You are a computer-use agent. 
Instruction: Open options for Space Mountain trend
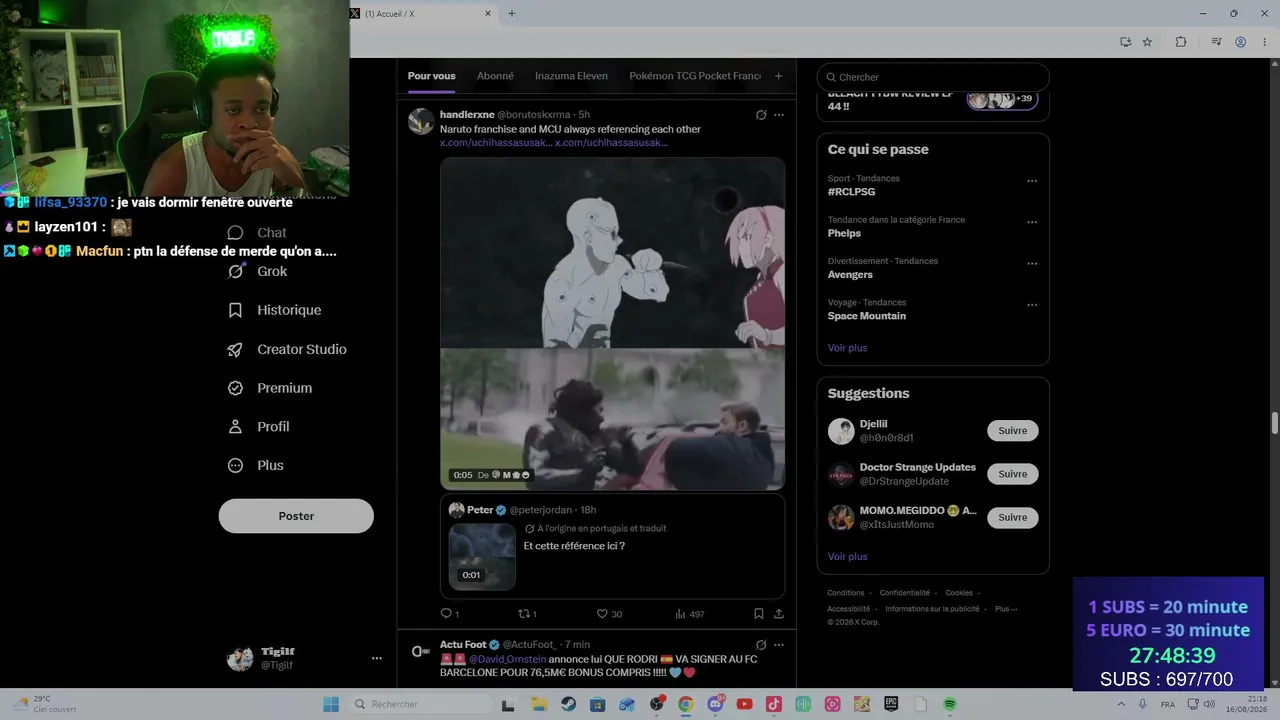(x=1032, y=305)
